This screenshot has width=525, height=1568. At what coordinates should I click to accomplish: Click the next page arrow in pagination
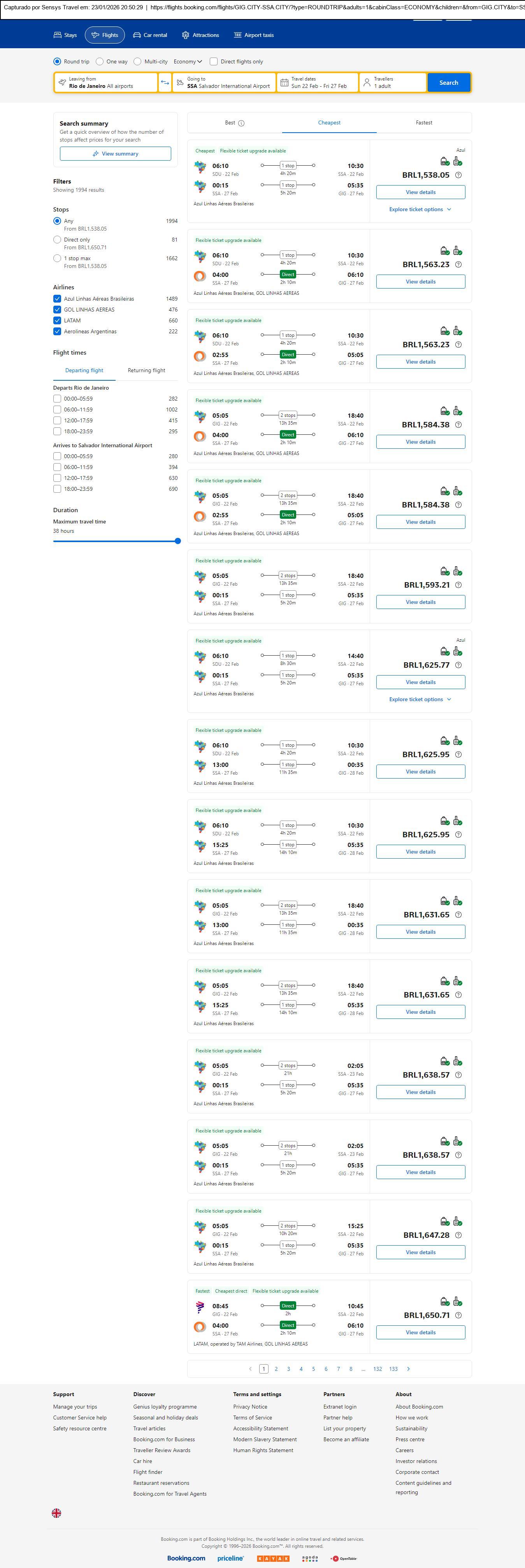408,1369
